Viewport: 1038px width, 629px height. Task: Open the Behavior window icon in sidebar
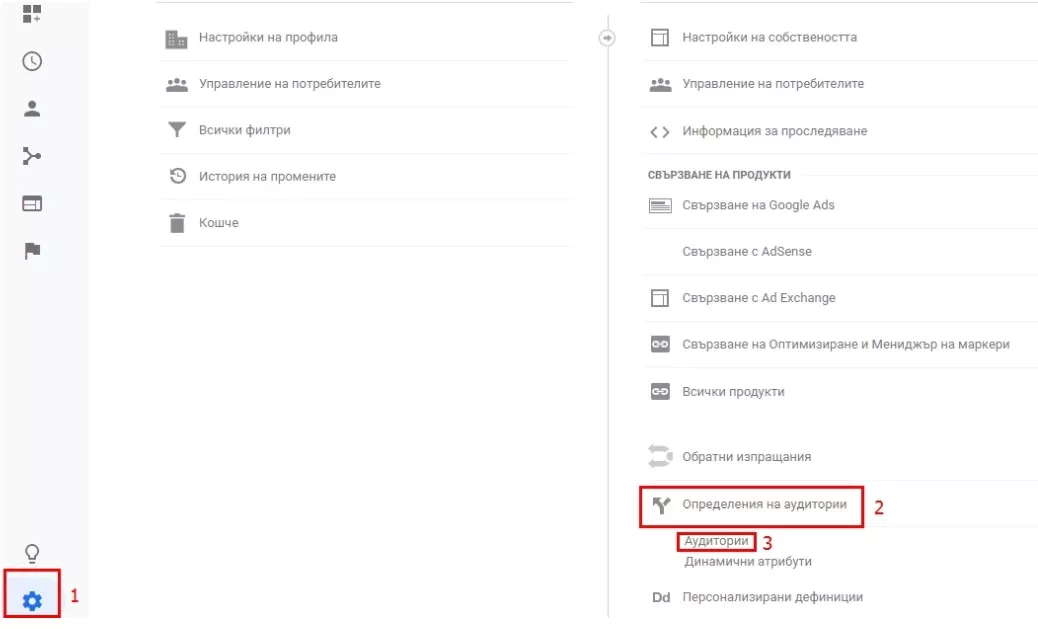point(32,203)
